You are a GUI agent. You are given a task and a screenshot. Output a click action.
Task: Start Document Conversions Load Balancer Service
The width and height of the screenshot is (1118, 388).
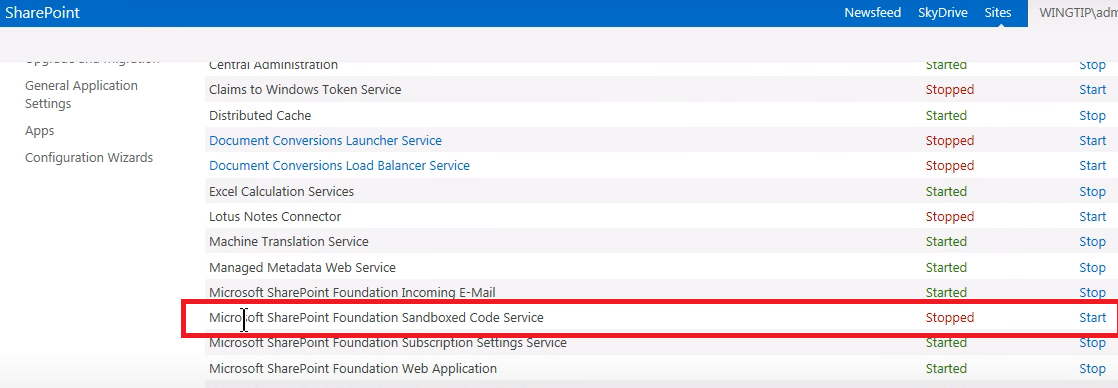(1092, 165)
